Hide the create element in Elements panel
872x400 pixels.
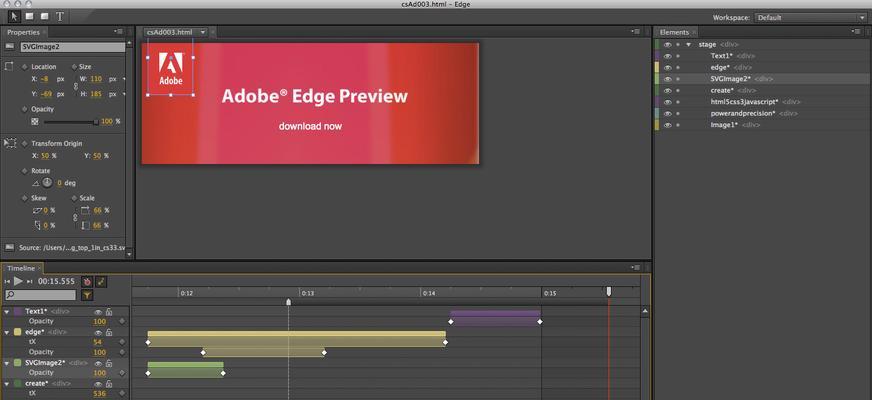[668, 90]
